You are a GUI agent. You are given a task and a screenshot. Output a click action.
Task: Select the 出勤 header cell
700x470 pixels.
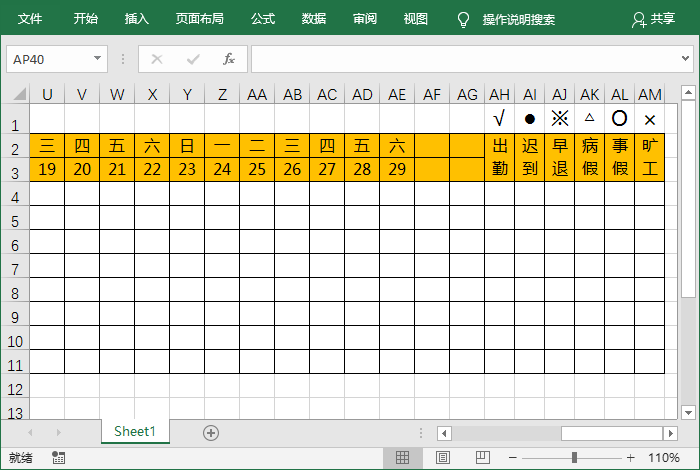[x=500, y=157]
